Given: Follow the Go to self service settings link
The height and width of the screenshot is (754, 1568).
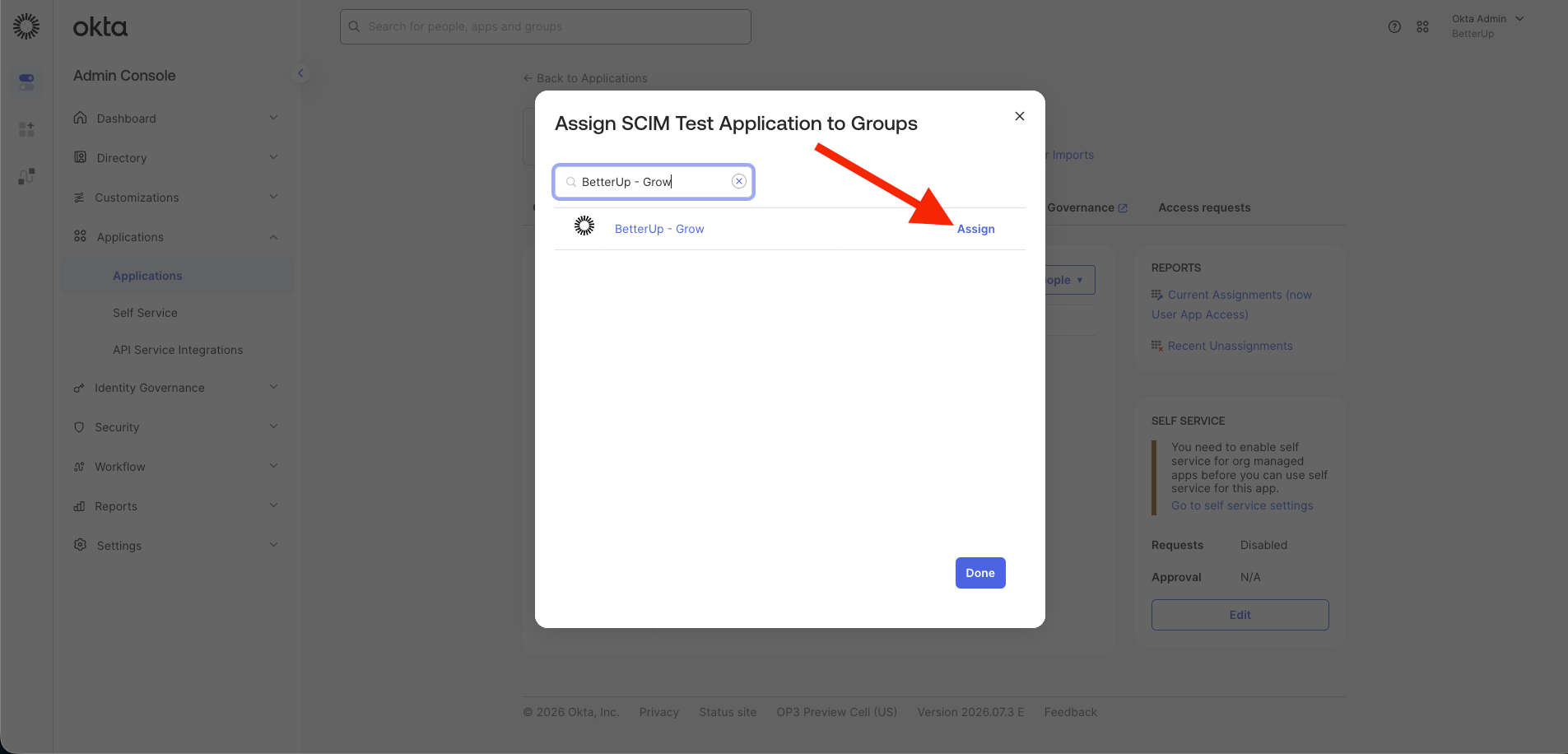Looking at the screenshot, I should [1242, 505].
